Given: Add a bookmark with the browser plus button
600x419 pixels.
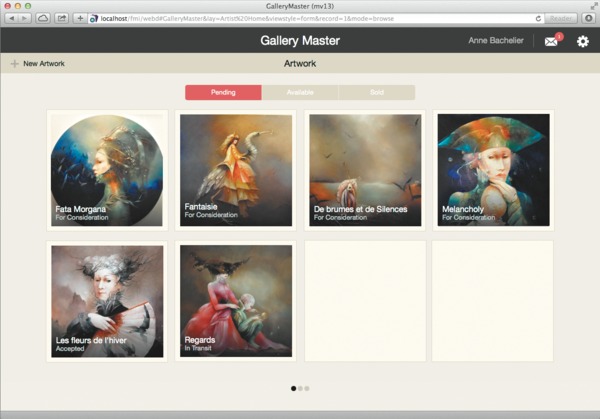Looking at the screenshot, I should 80,18.
